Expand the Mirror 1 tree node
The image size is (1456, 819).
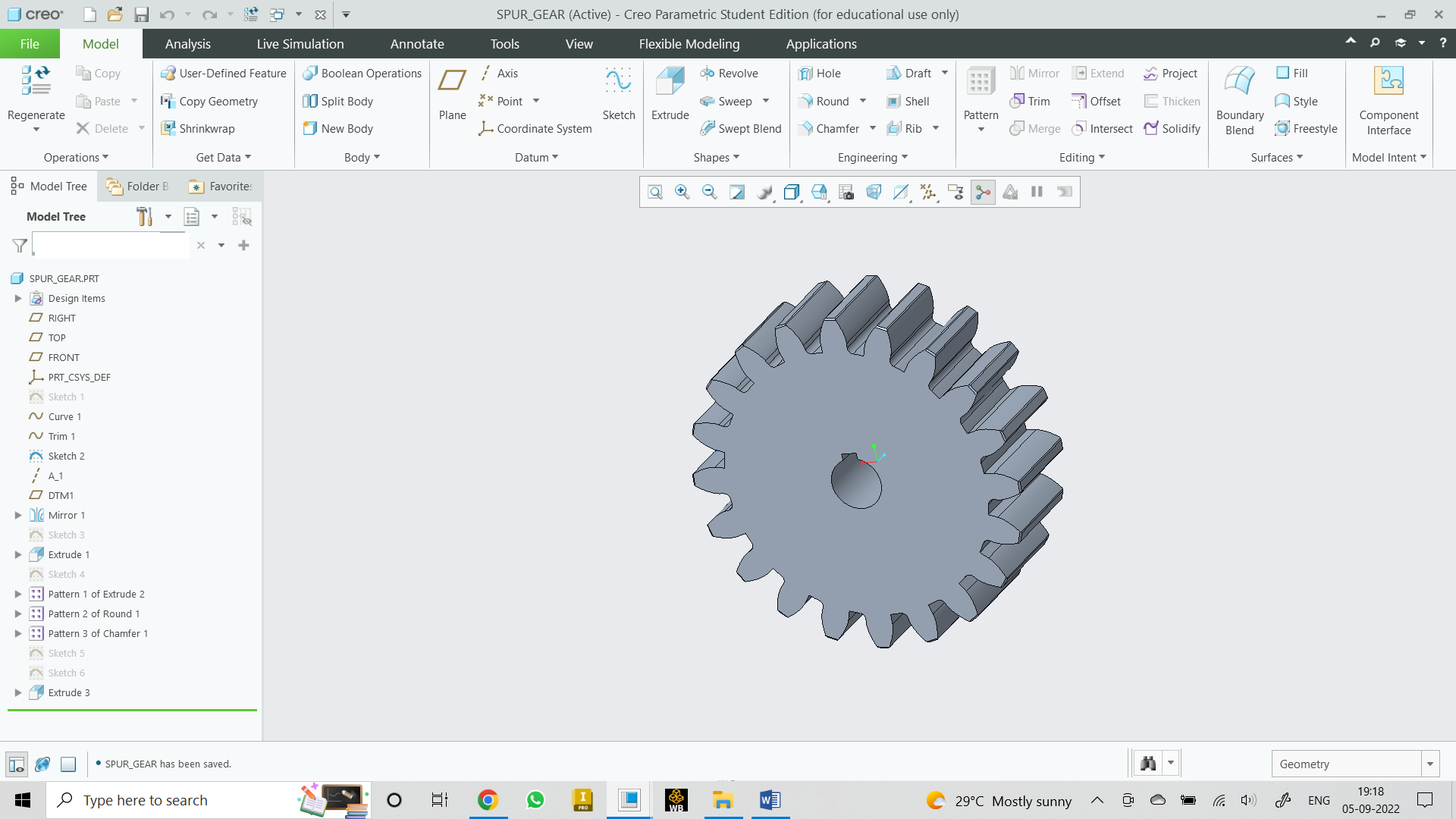[18, 516]
